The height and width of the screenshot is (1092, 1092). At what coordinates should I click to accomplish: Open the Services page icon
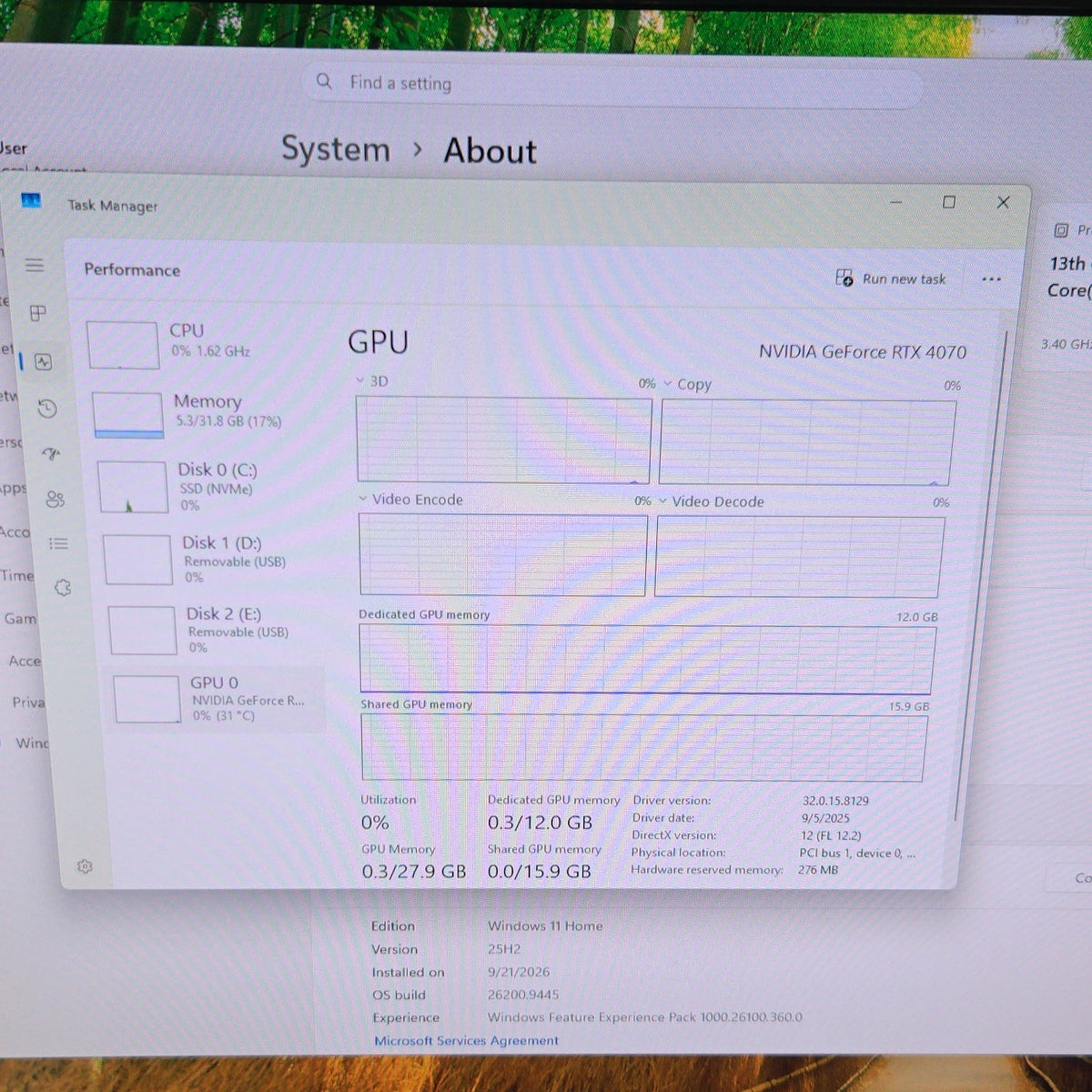point(63,588)
